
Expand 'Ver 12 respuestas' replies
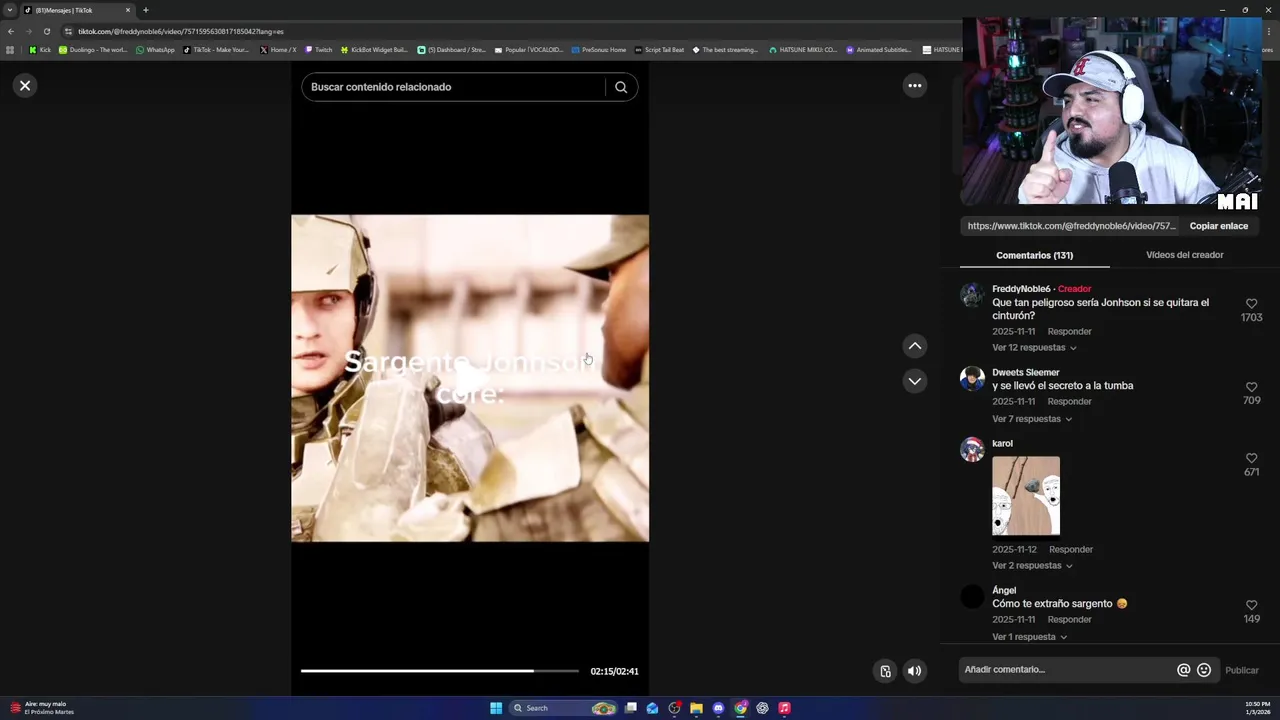1034,348
